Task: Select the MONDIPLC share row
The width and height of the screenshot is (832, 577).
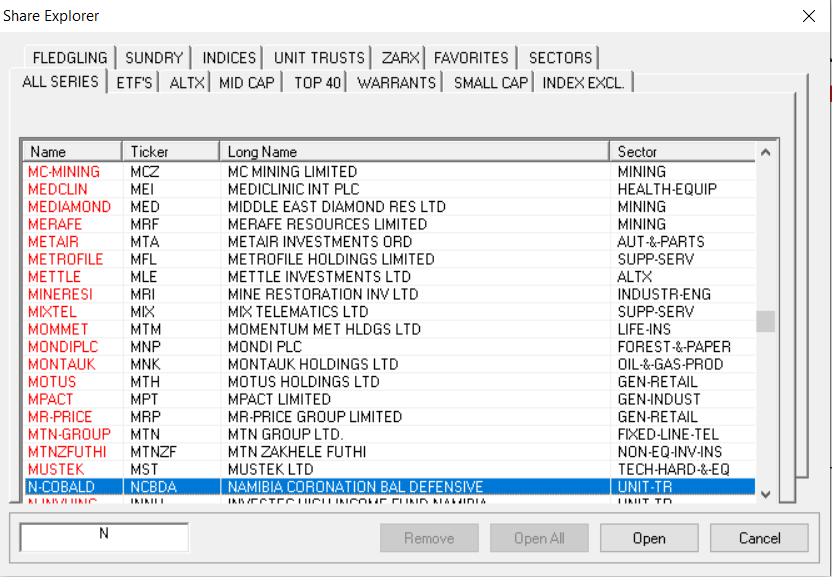Action: [390, 347]
